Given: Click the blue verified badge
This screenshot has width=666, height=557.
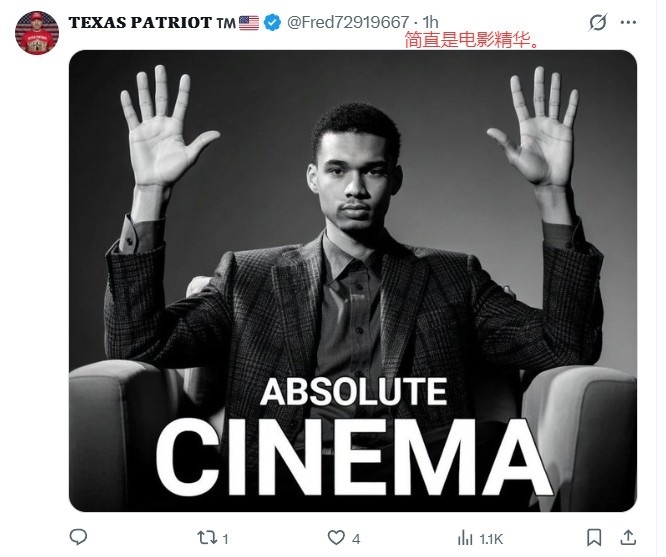Looking at the screenshot, I should [x=272, y=22].
